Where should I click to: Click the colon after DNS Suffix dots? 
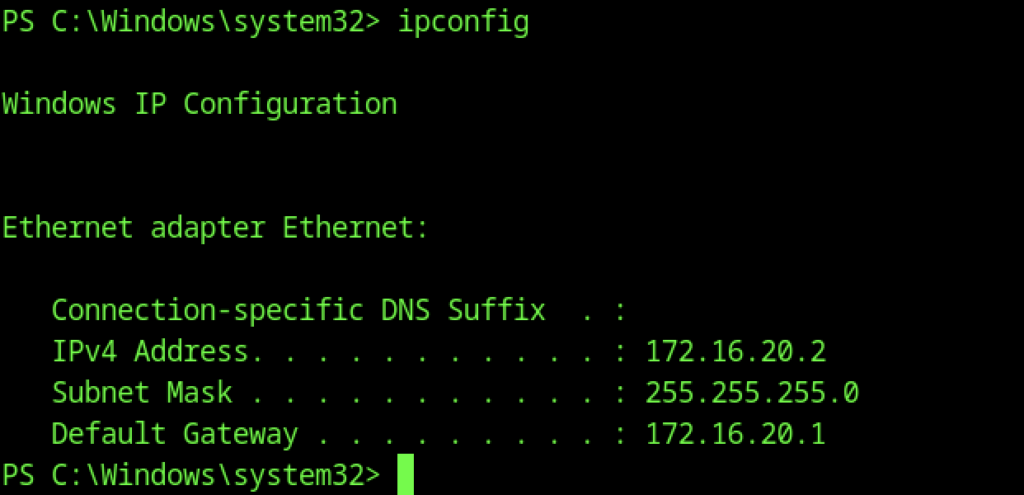click(x=620, y=310)
